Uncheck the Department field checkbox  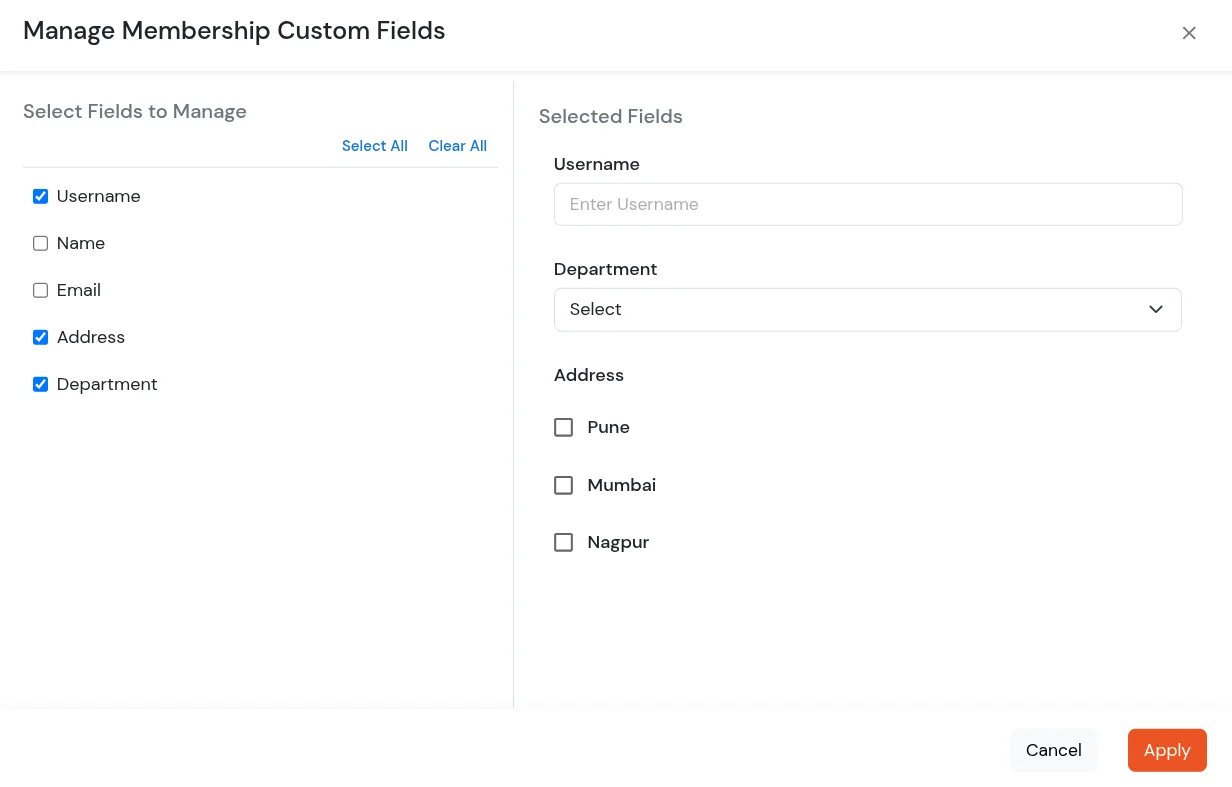click(x=40, y=384)
